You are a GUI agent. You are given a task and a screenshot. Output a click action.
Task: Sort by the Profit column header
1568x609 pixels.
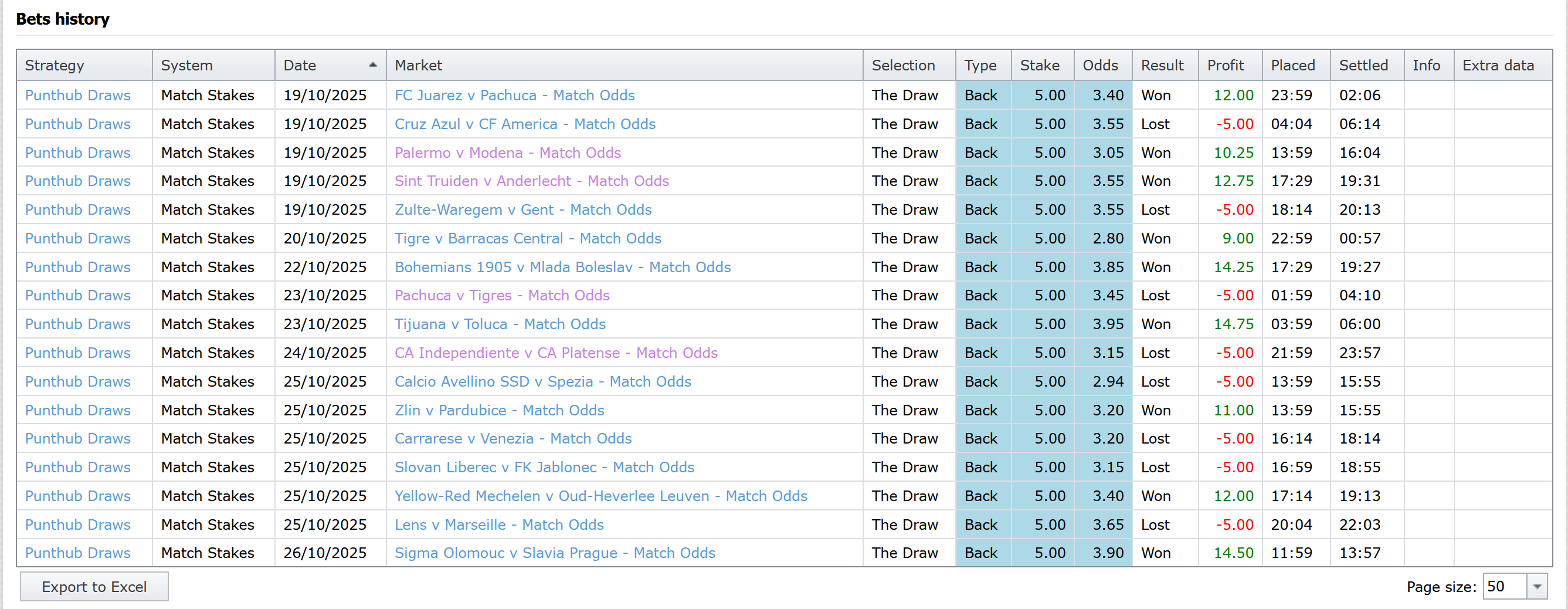[1225, 65]
